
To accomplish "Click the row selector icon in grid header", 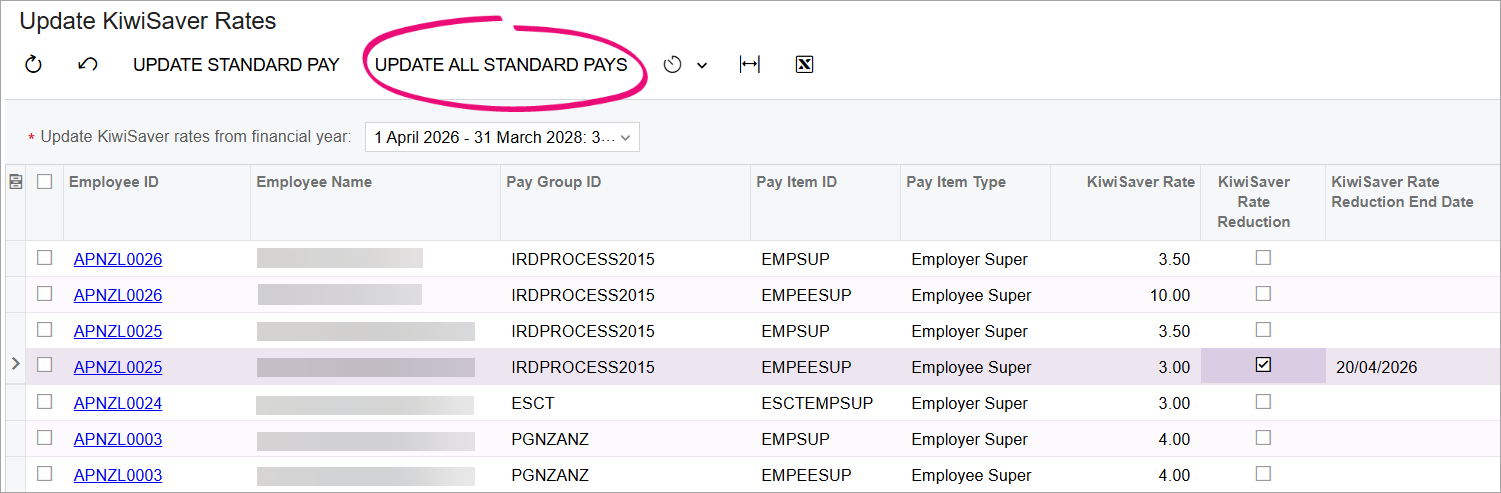I will tap(15, 182).
